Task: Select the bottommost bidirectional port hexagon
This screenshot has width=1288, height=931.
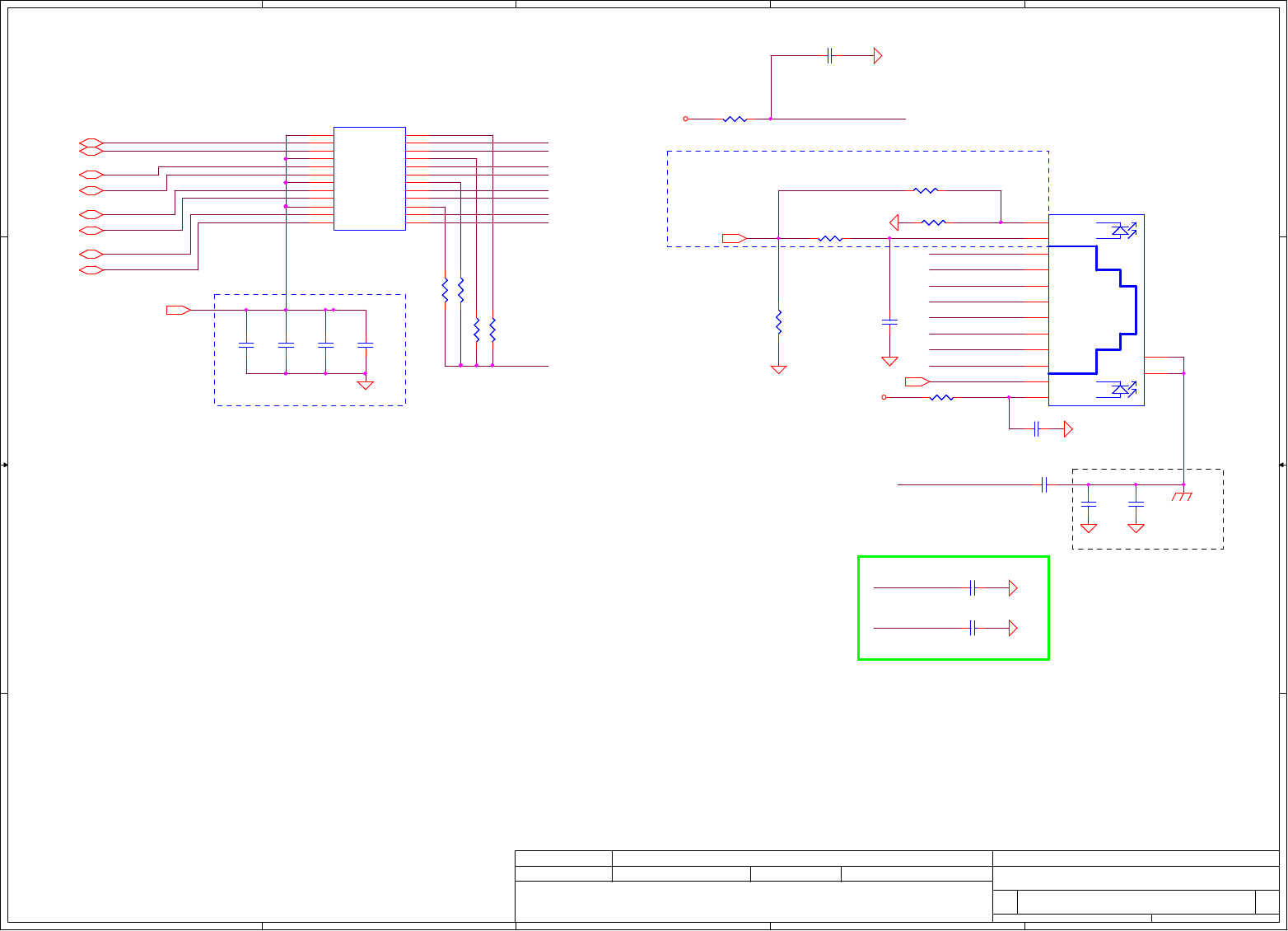Action: [x=91, y=270]
